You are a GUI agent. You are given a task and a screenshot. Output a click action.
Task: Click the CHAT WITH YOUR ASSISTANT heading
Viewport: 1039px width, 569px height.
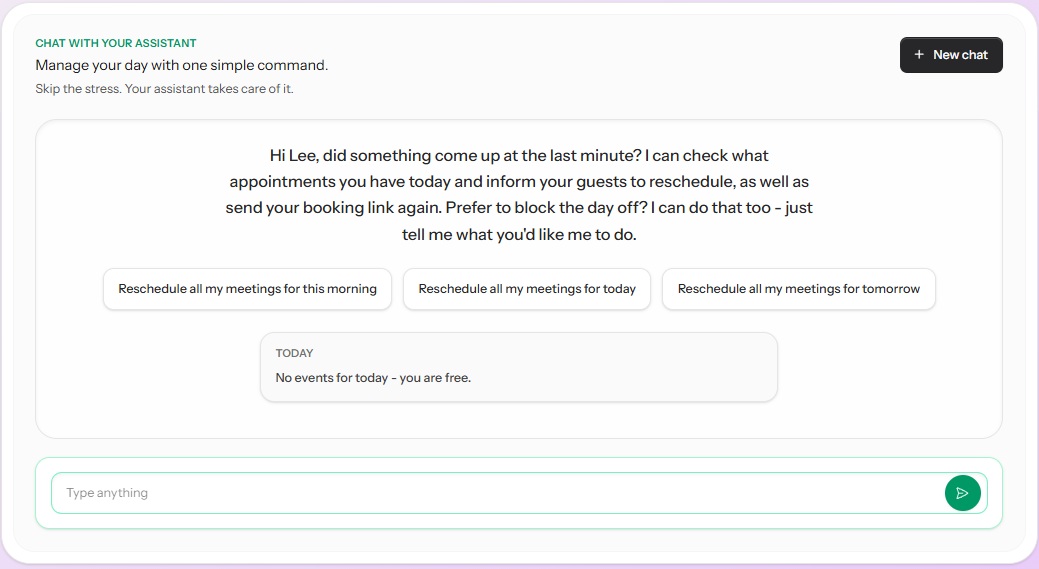[116, 43]
